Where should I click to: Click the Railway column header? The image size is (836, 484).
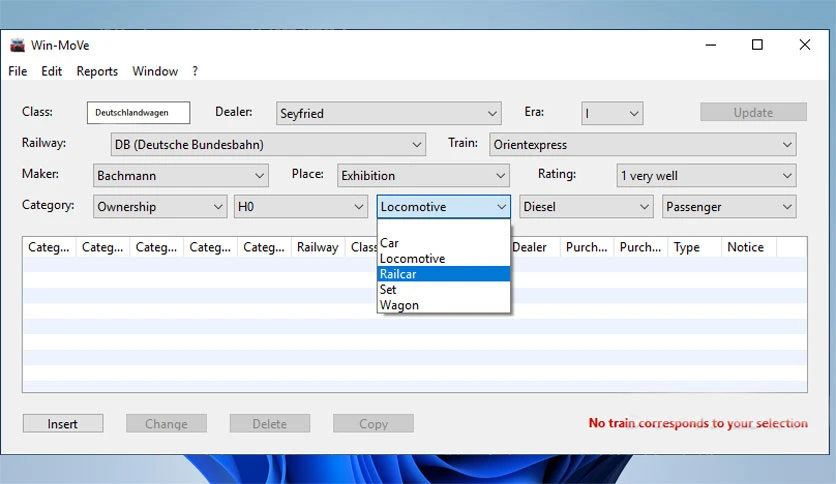(x=318, y=247)
